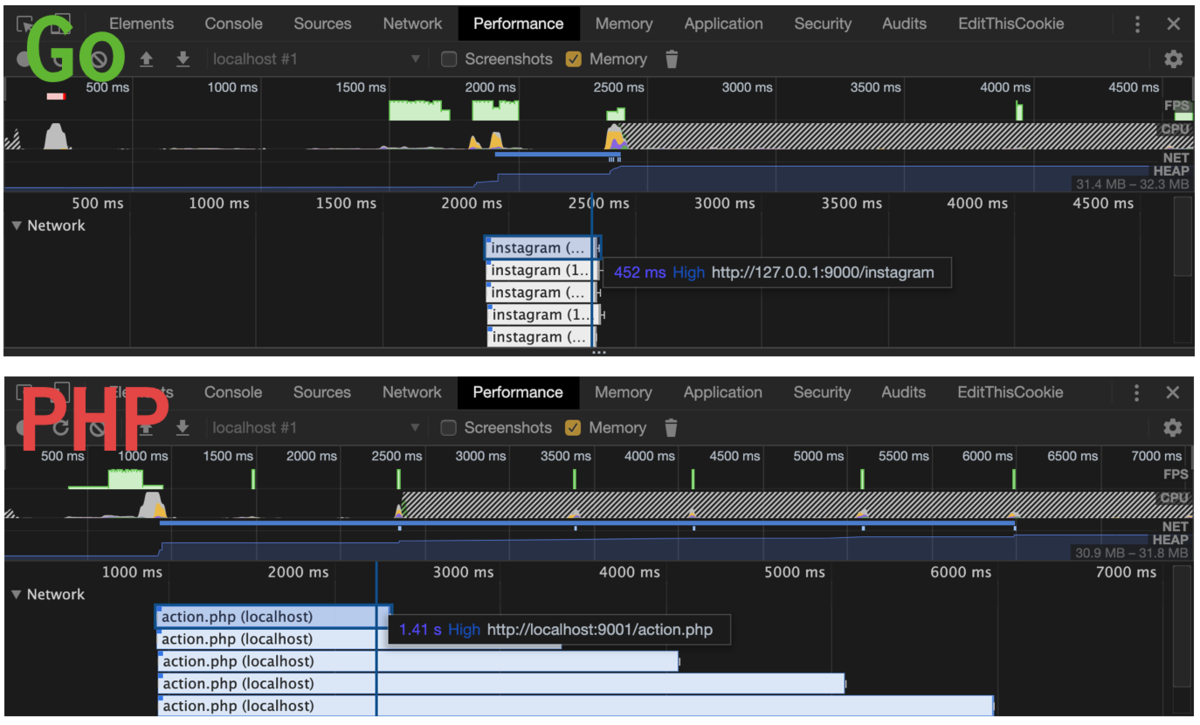Save profile icon in PHP panel toolbar
The image size is (1200, 725).
183,428
